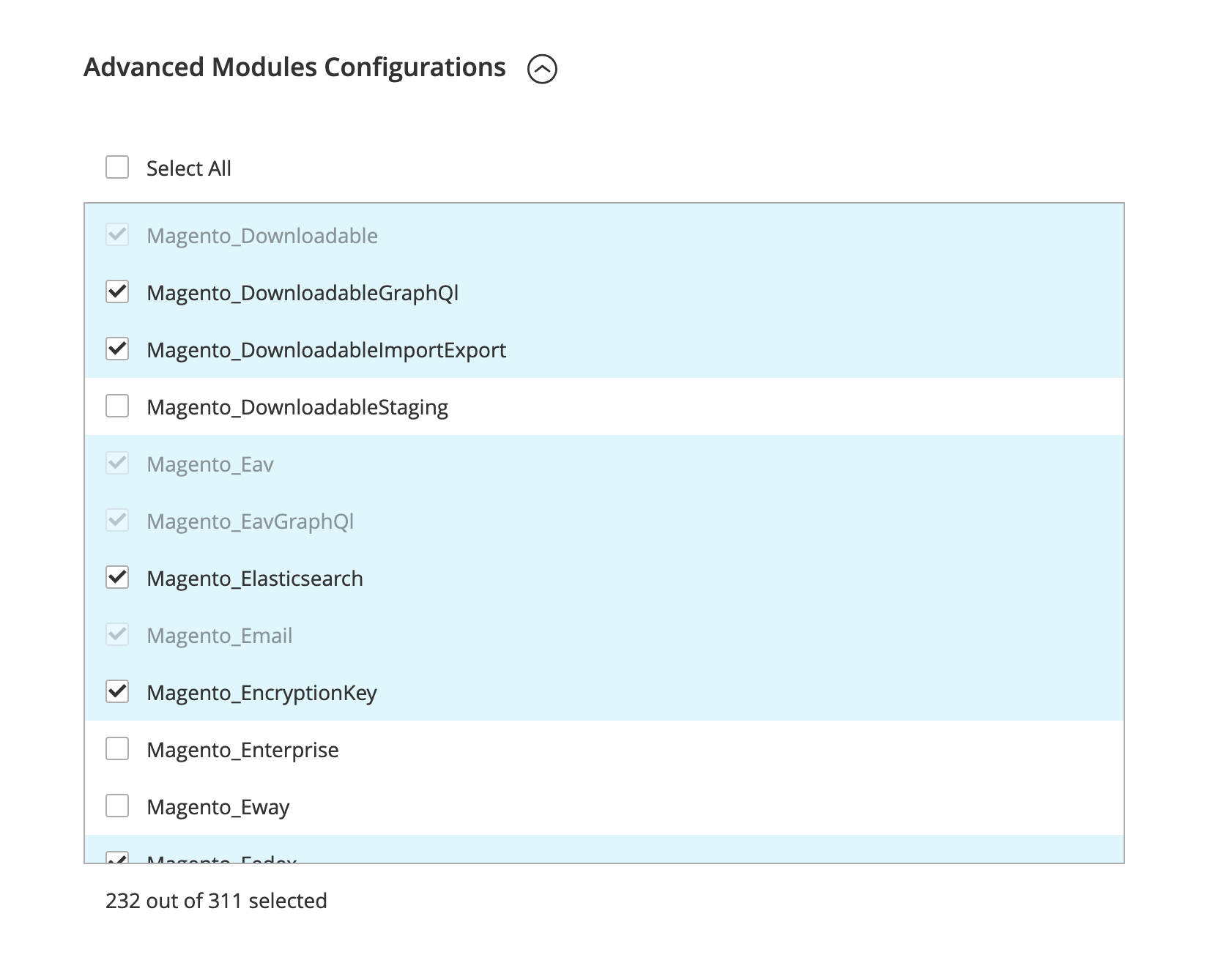
Task: Click the Magento_Eav module name
Action: (x=210, y=464)
